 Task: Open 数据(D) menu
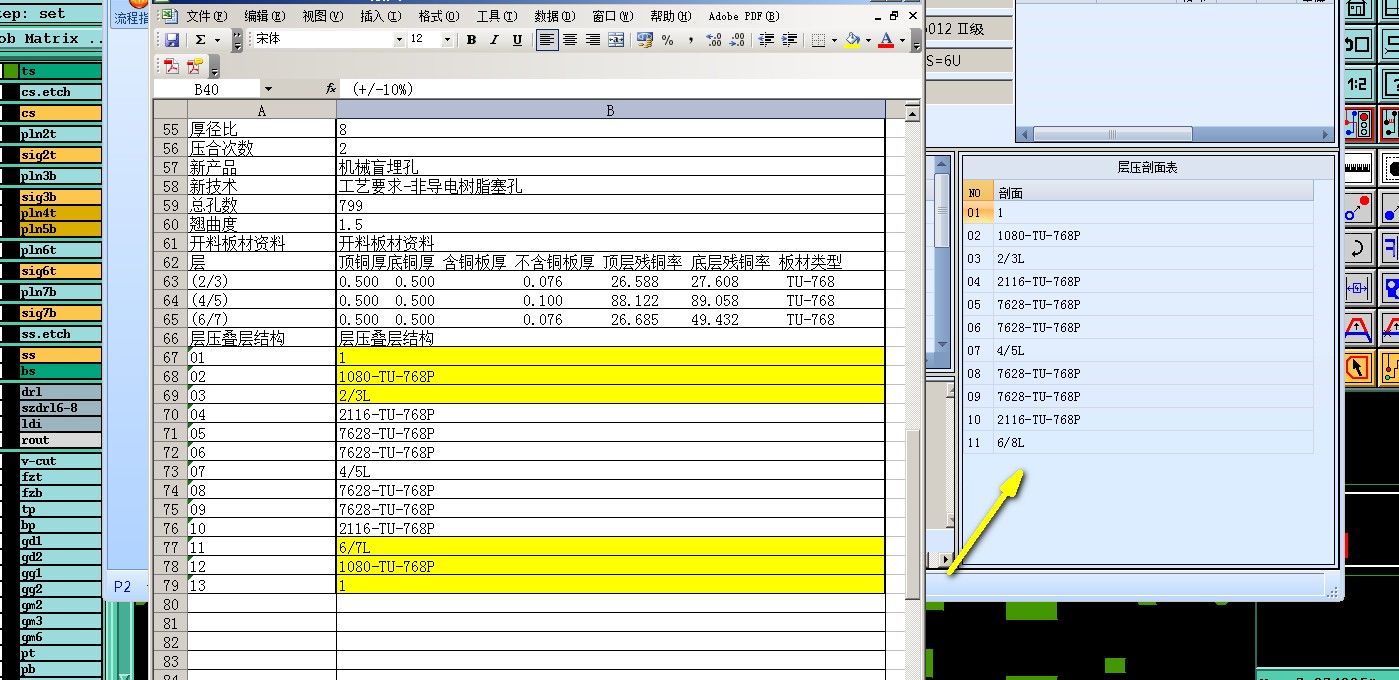point(554,16)
